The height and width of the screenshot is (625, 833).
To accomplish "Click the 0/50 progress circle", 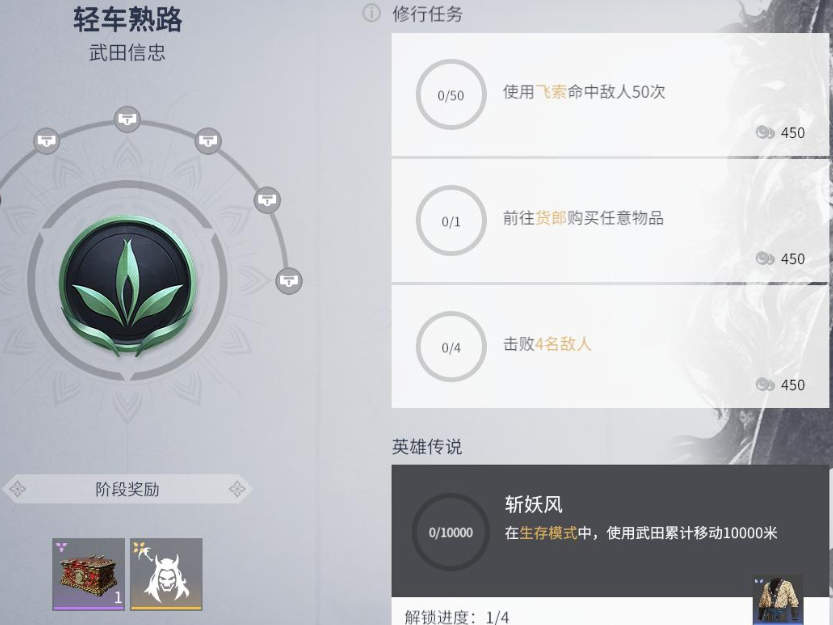I will pyautogui.click(x=451, y=95).
